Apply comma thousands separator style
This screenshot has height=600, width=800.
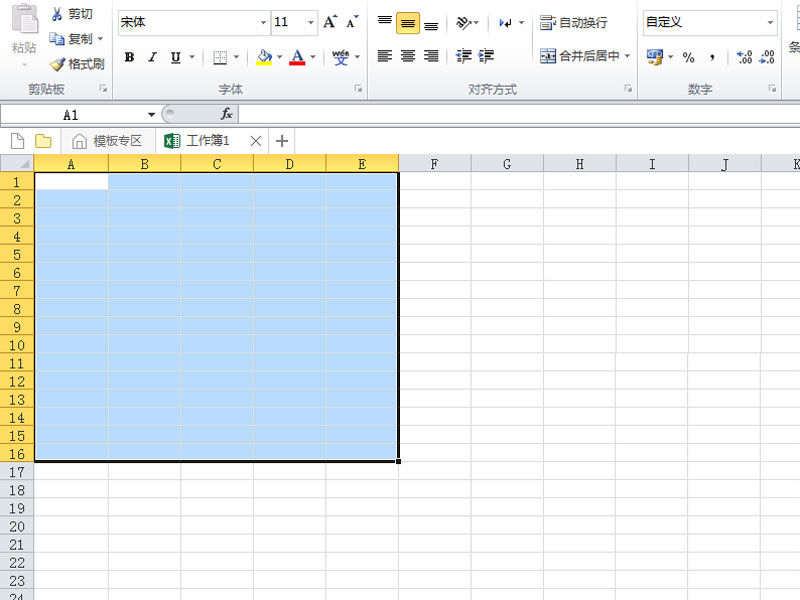tap(712, 57)
